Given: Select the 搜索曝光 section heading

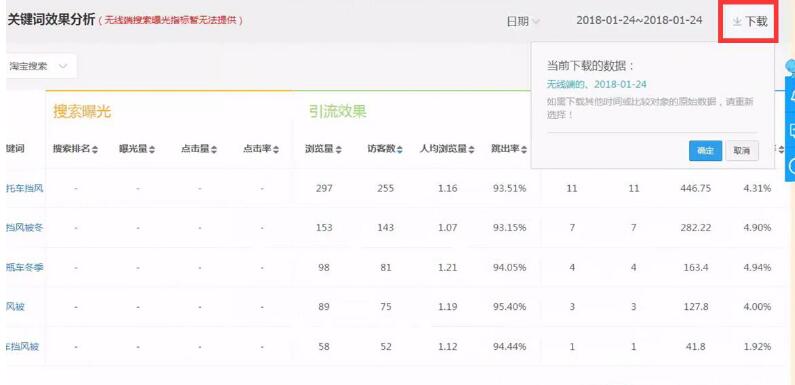Looking at the screenshot, I should point(82,112).
